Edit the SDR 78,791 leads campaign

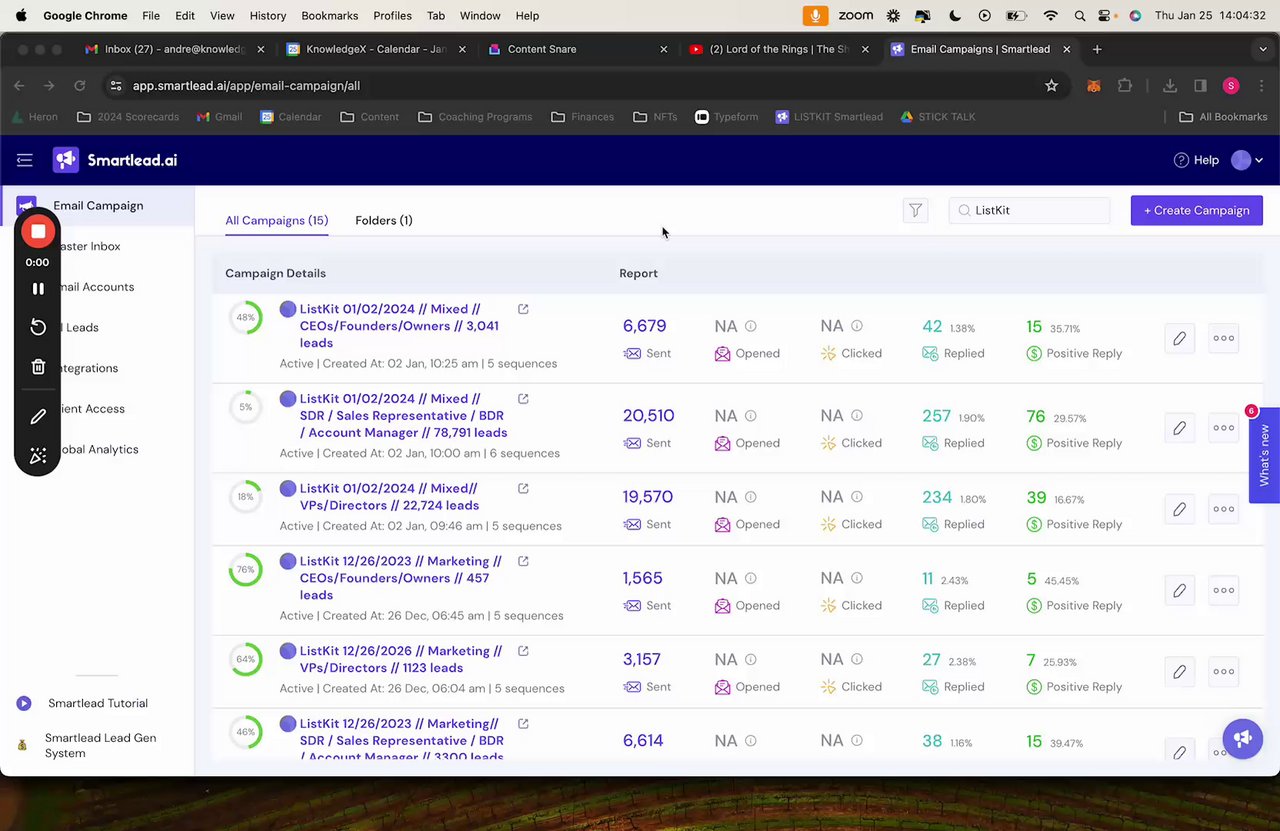[1180, 428]
